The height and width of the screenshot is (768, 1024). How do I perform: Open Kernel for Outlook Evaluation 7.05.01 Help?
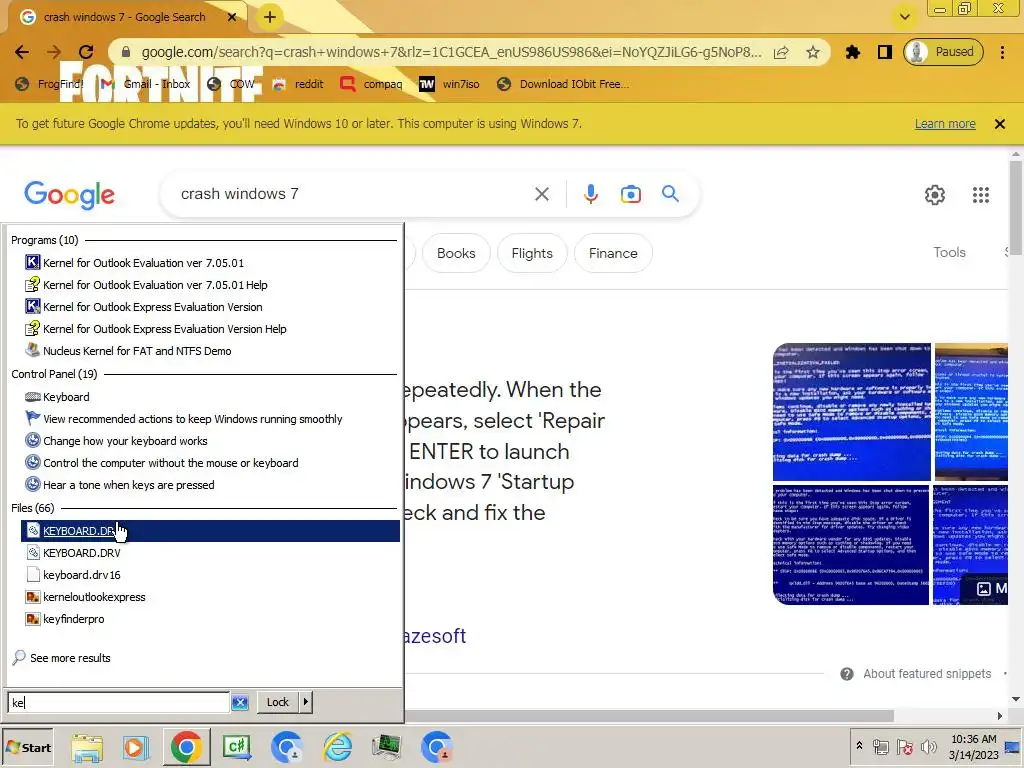(x=146, y=285)
